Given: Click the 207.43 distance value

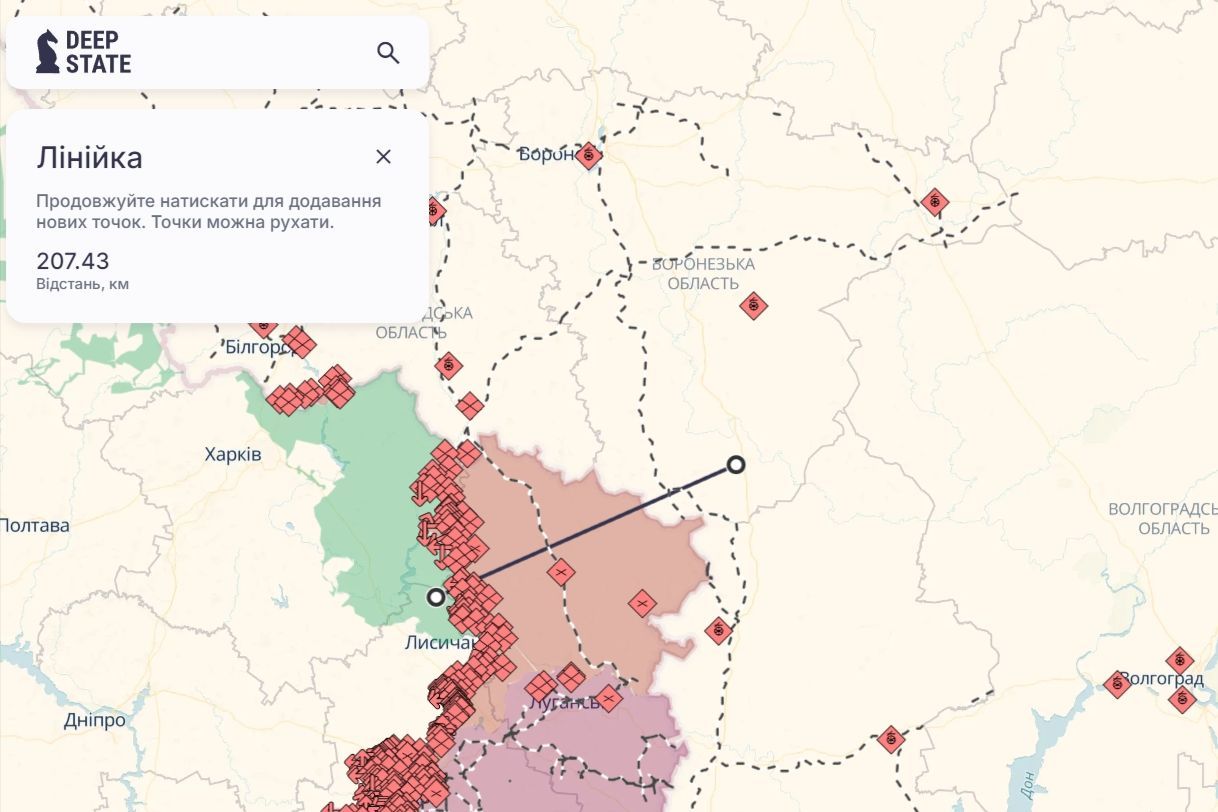Looking at the screenshot, I should (x=73, y=261).
